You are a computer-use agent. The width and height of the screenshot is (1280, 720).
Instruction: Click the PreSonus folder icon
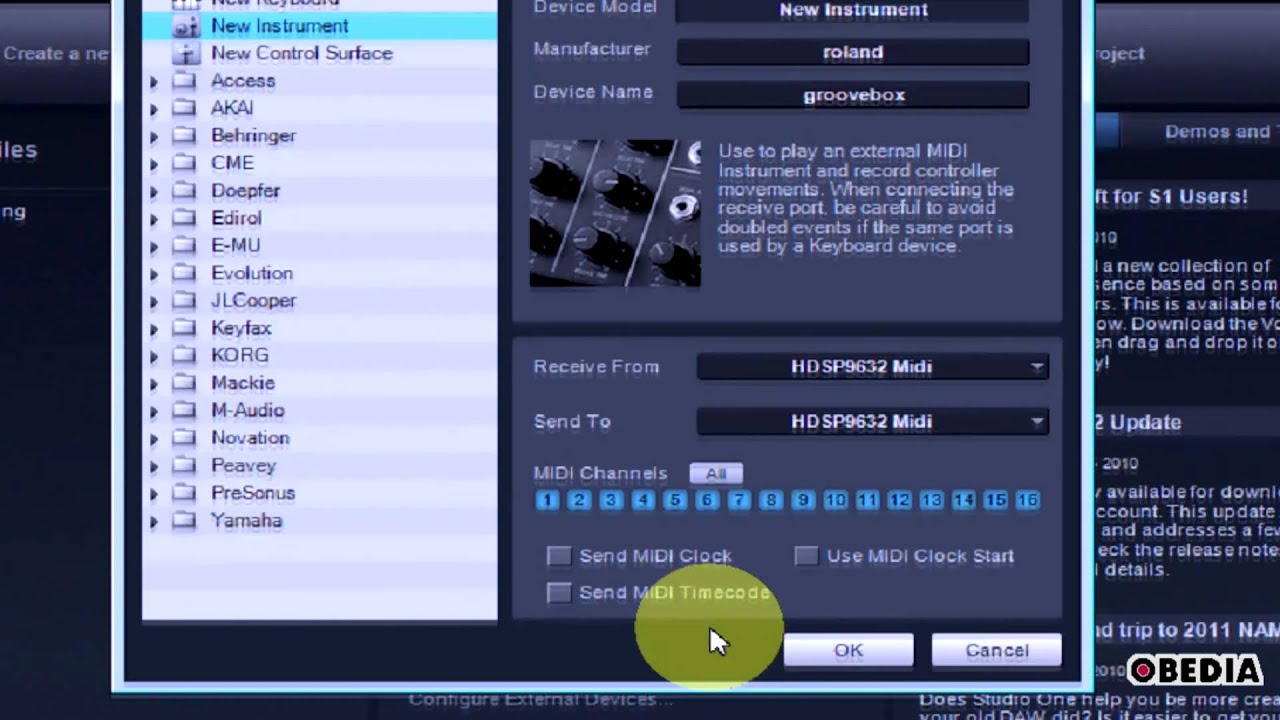point(184,493)
